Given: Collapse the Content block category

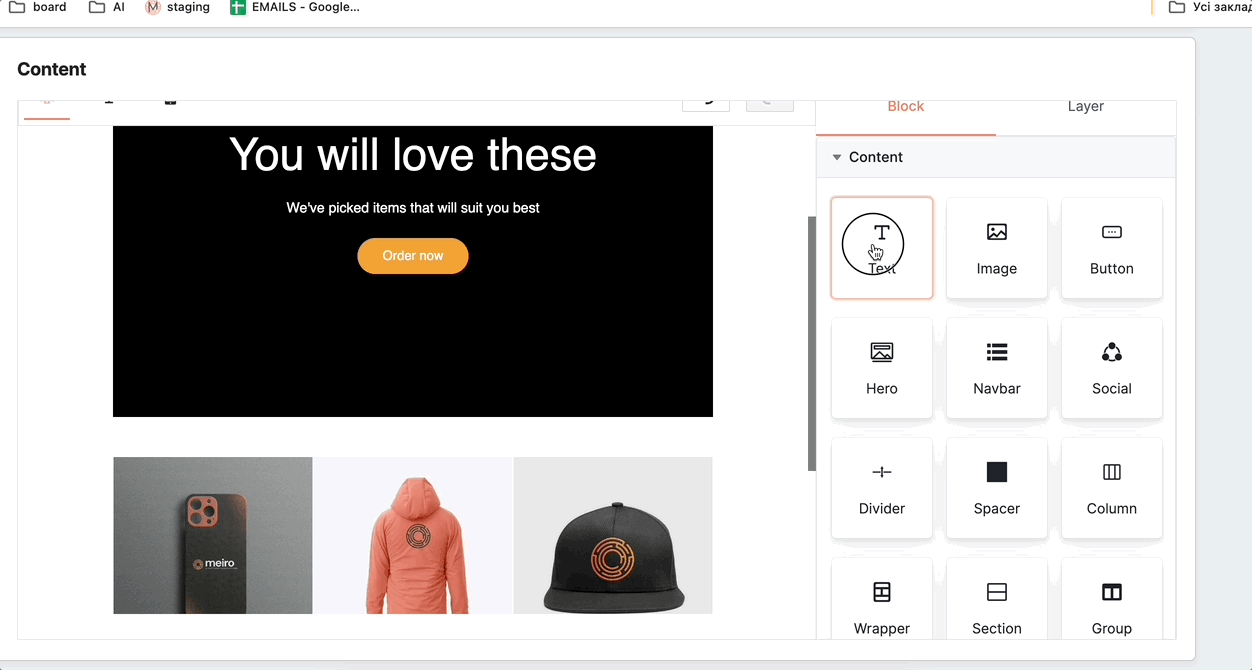Looking at the screenshot, I should click(x=838, y=157).
